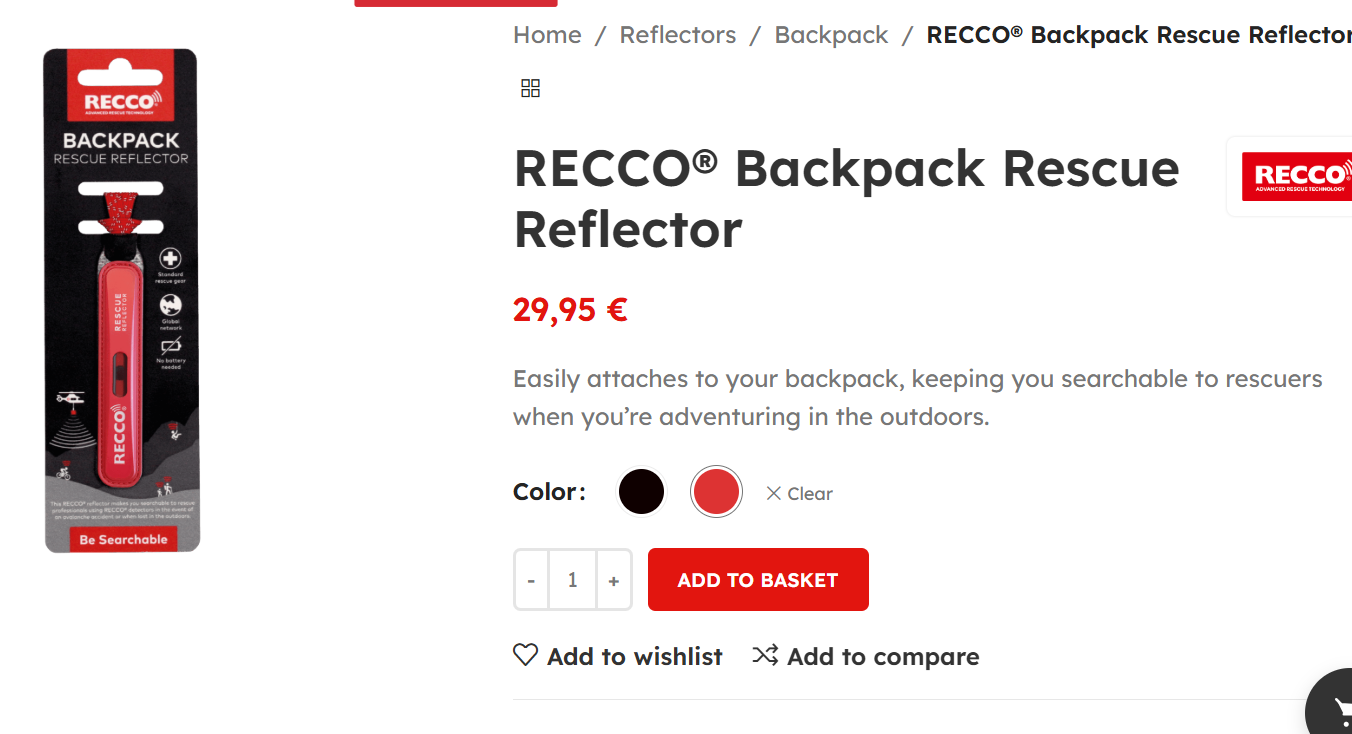The height and width of the screenshot is (734, 1352).
Task: Click the heart wishlist icon
Action: [525, 655]
